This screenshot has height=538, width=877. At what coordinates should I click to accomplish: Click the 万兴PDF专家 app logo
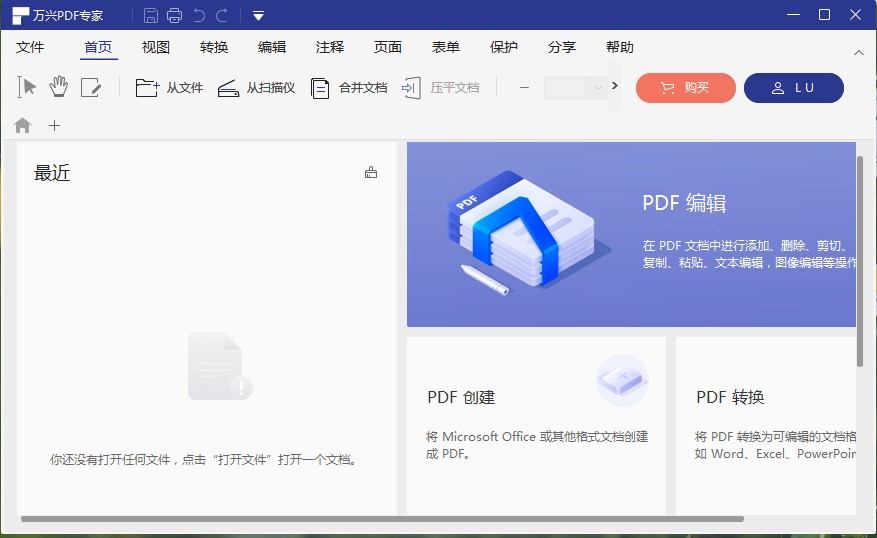(20, 16)
